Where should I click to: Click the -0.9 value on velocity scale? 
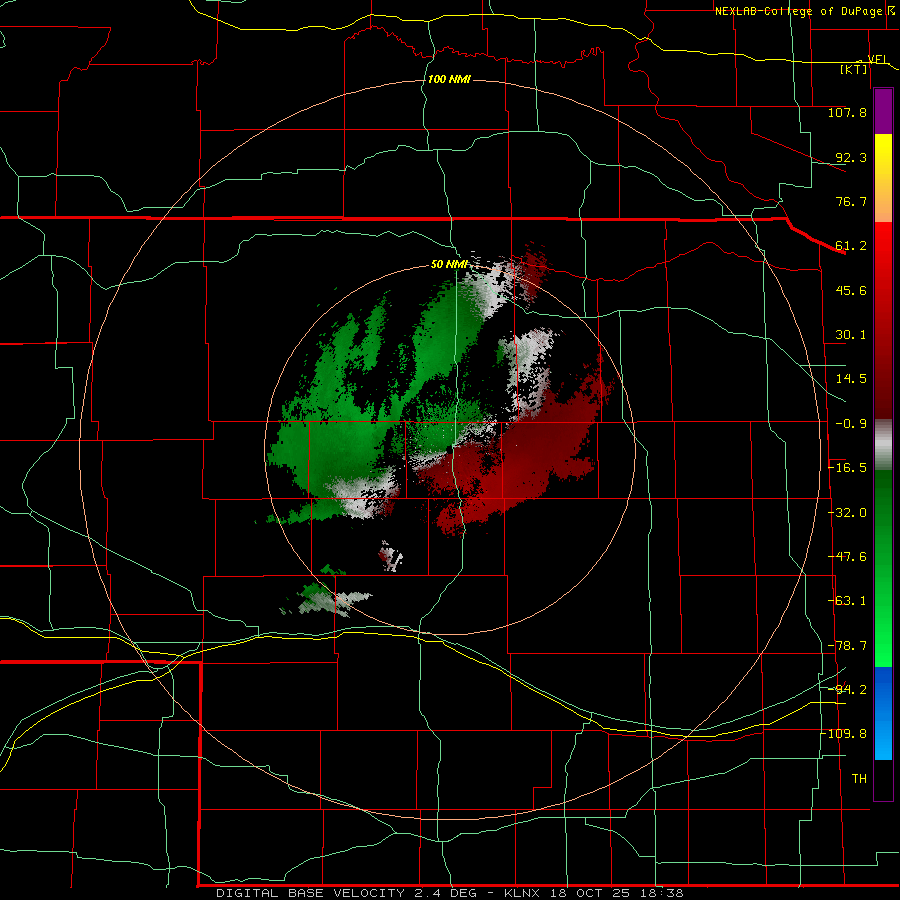[850, 424]
